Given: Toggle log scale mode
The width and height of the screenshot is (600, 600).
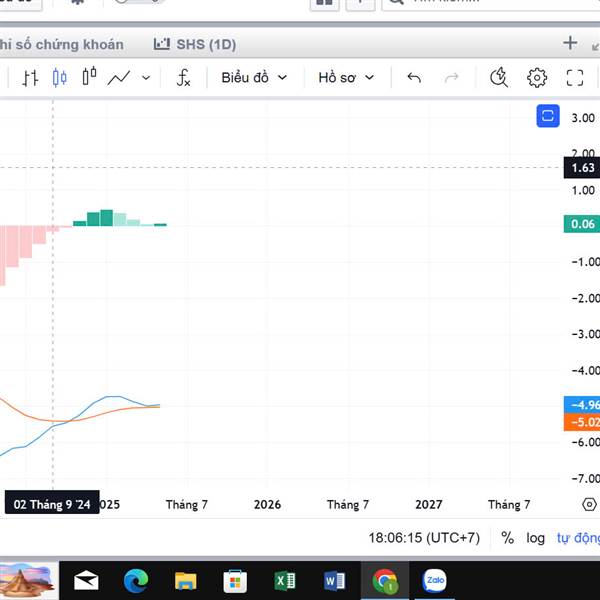Looking at the screenshot, I should (x=535, y=538).
